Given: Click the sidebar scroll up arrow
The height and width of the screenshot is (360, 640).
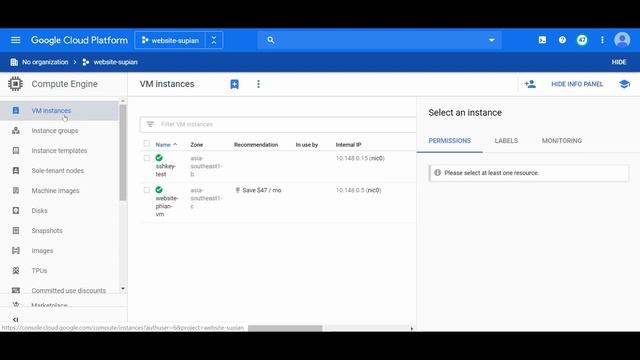Looking at the screenshot, I should click(123, 101).
